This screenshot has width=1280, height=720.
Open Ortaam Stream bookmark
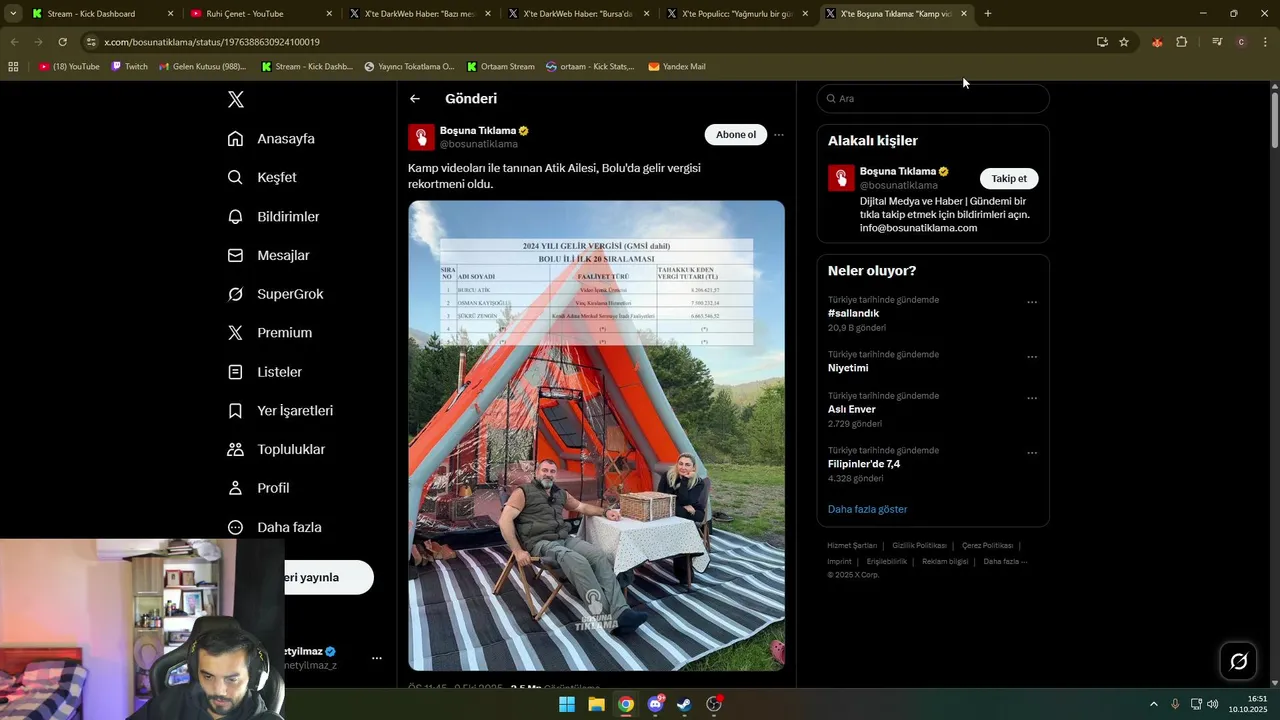click(x=499, y=67)
